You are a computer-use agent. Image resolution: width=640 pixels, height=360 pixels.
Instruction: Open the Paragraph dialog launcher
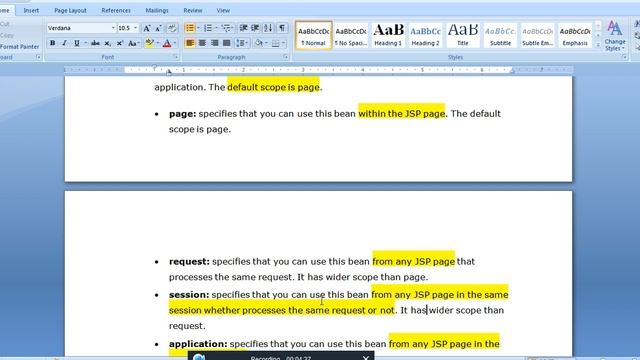pos(285,57)
